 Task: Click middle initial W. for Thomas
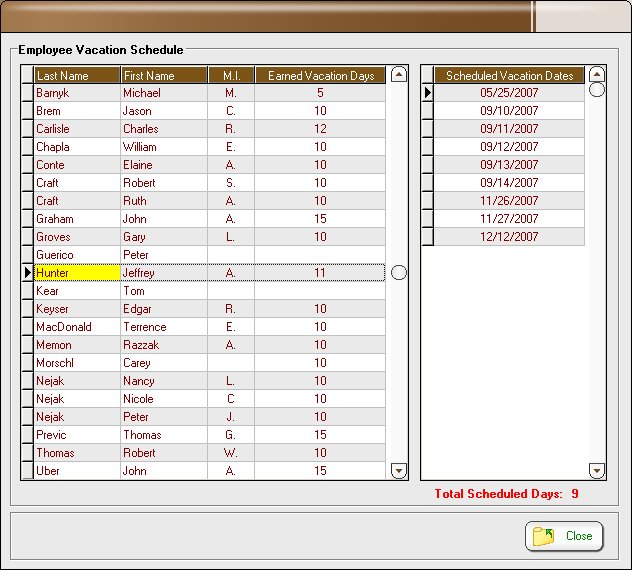click(x=231, y=453)
